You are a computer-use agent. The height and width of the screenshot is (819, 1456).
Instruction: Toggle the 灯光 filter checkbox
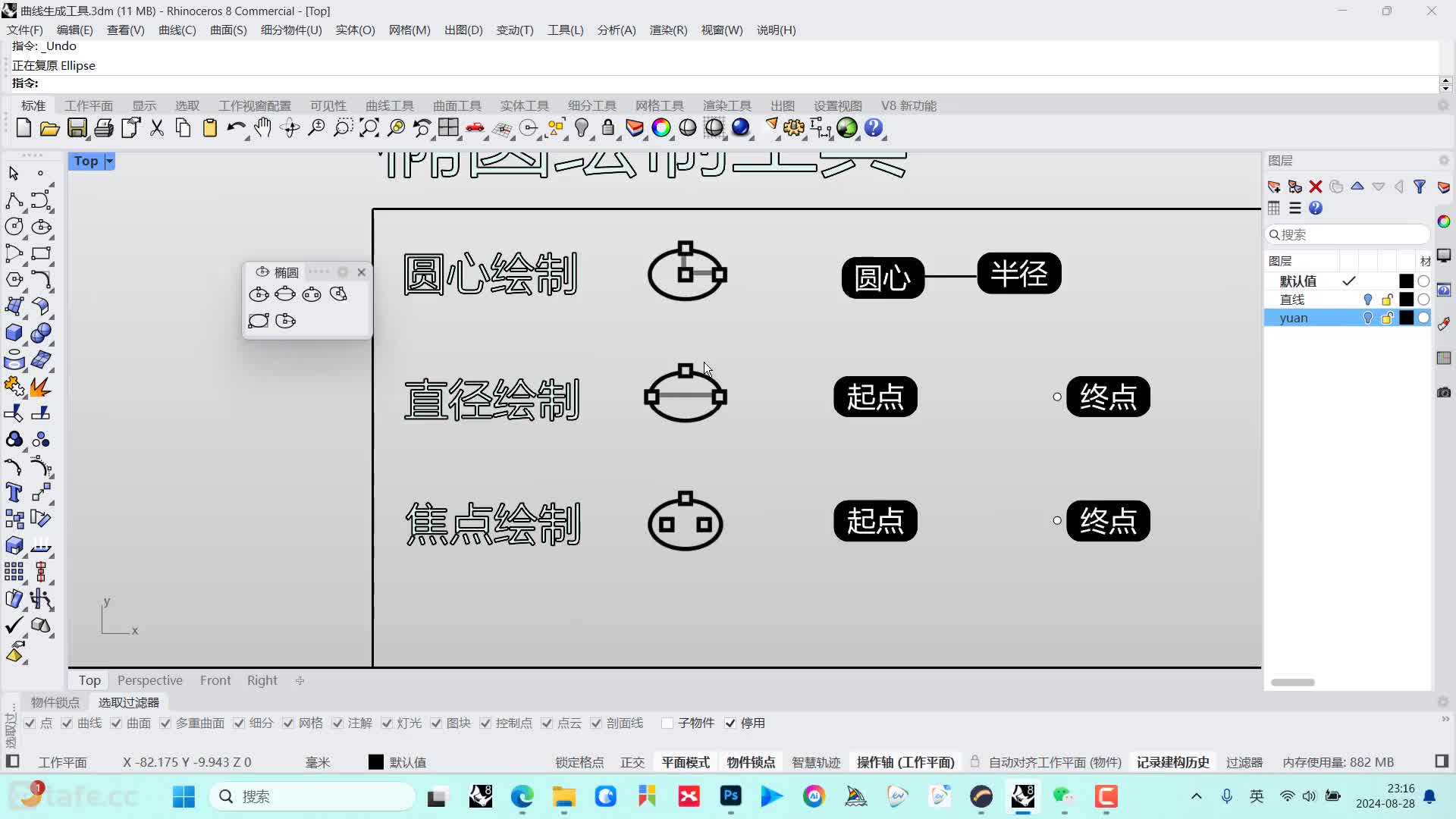[387, 723]
